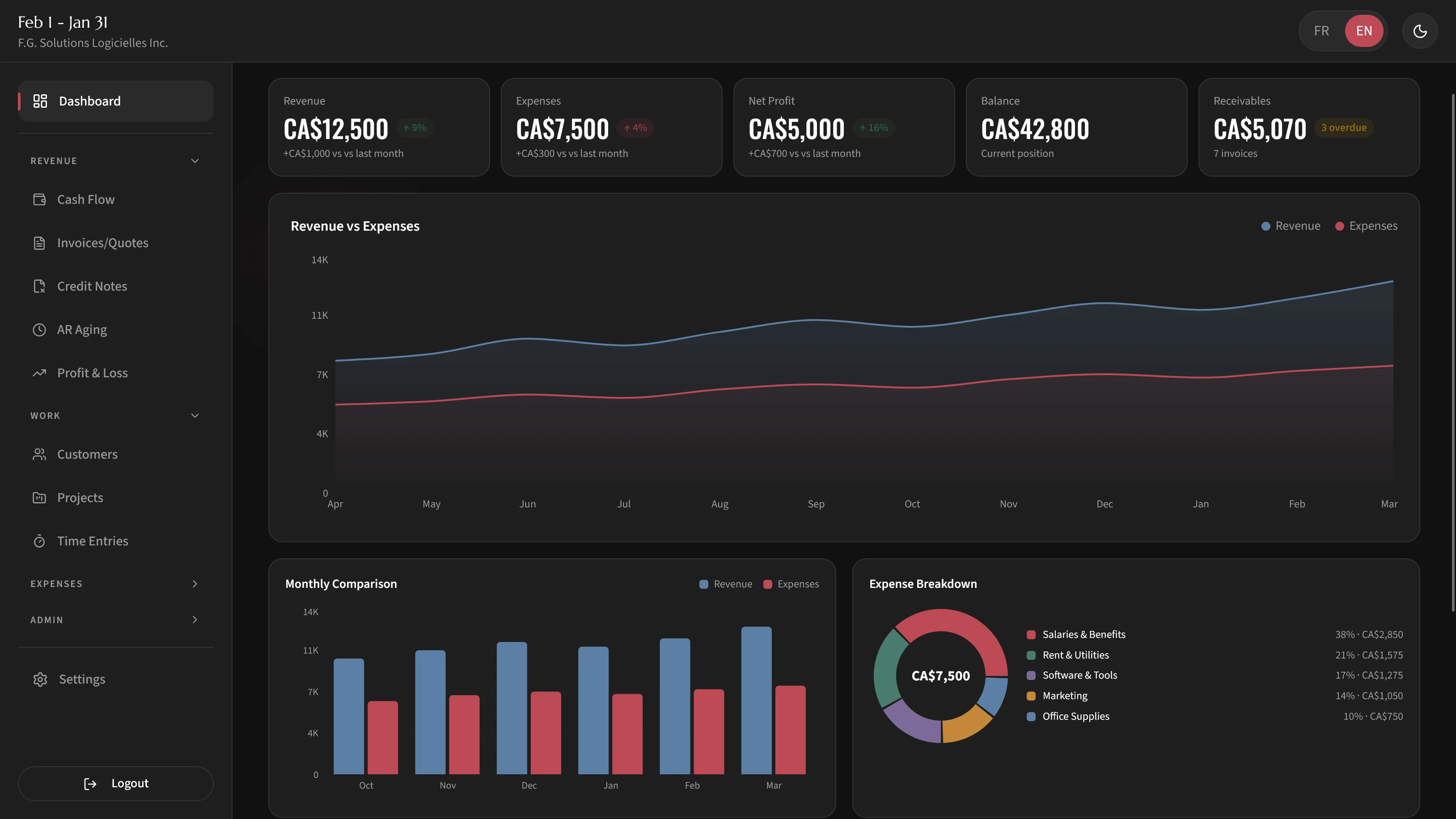Image resolution: width=1456 pixels, height=819 pixels.
Task: Select the Profit & Loss trend icon
Action: [39, 372]
